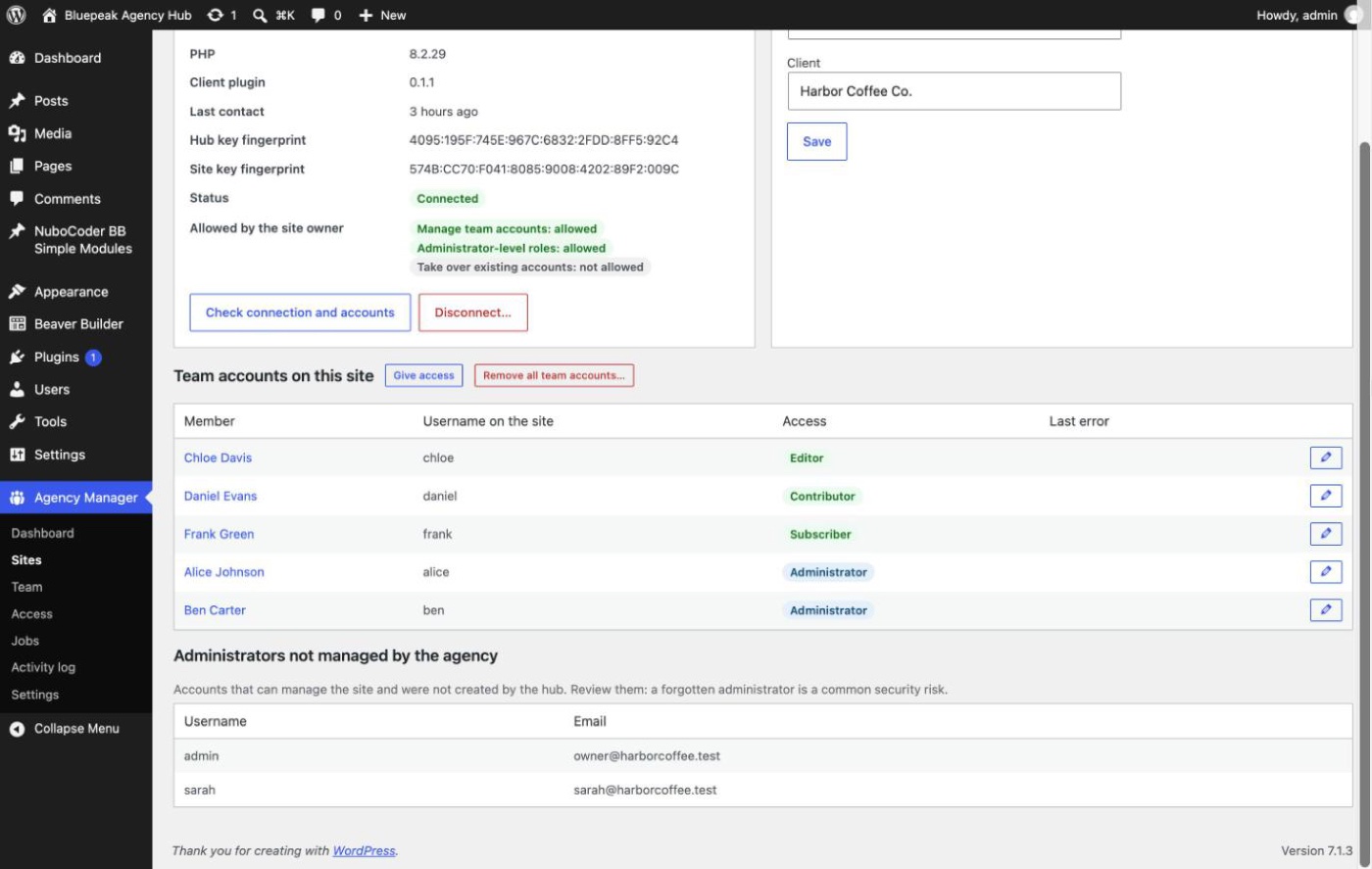Click the Give access button
1372x869 pixels.
click(423, 375)
